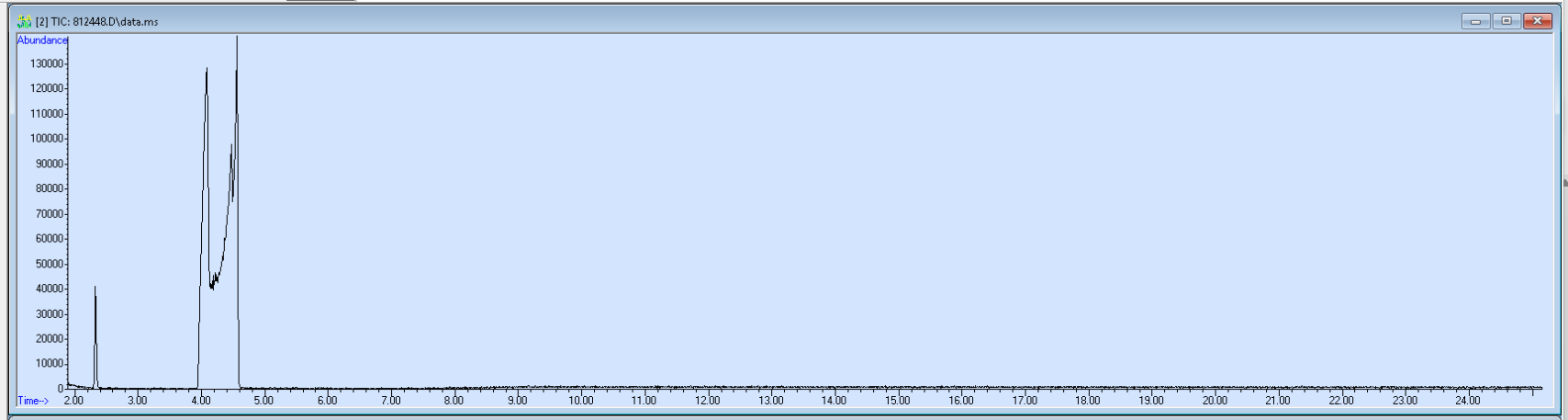1568x420 pixels.
Task: Click the 50000 abundance tick label
Action: [50, 264]
